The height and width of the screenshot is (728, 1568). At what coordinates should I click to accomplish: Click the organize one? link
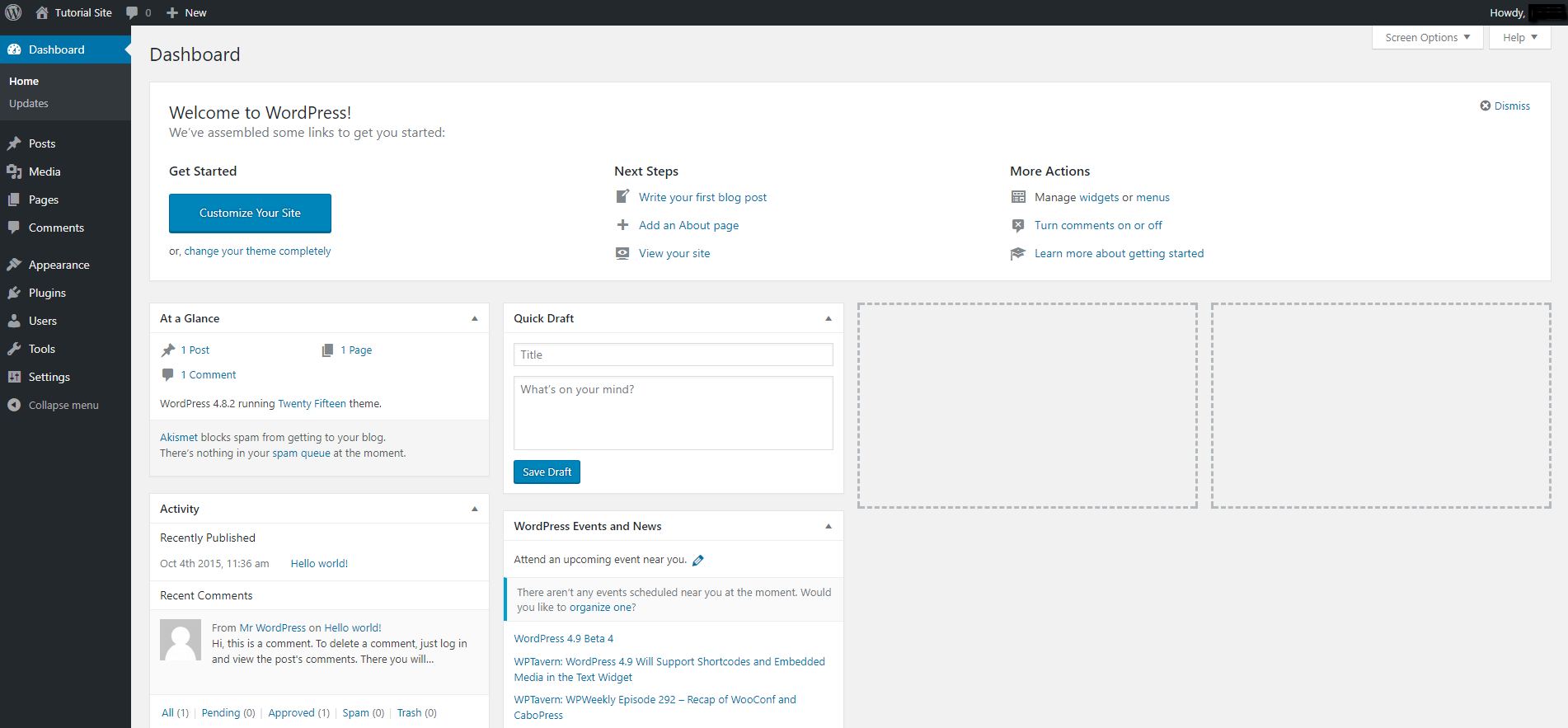(x=603, y=608)
